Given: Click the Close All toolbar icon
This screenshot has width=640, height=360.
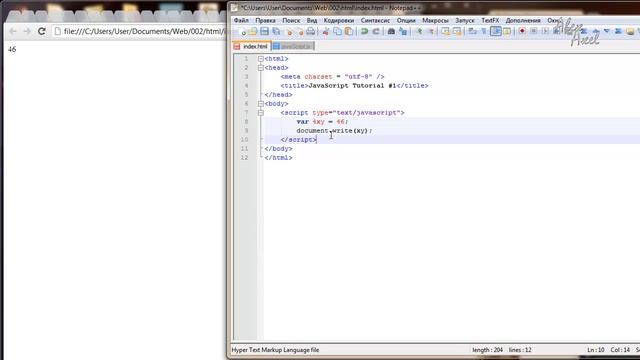Looking at the screenshot, I should point(300,31).
